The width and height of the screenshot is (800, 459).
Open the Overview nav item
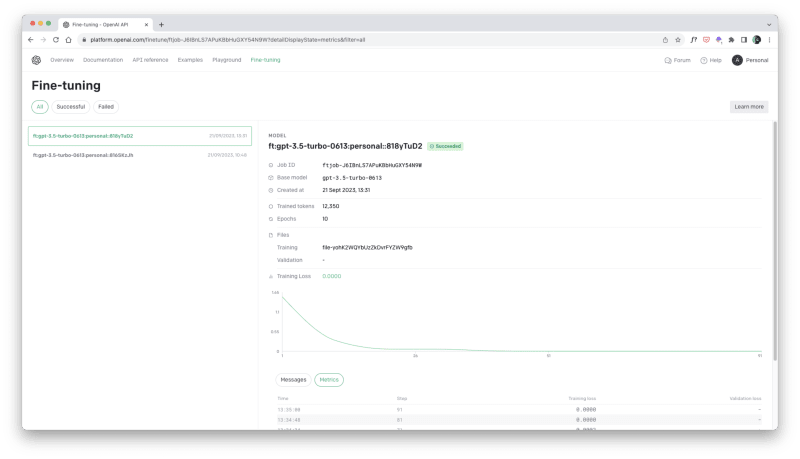[62, 60]
